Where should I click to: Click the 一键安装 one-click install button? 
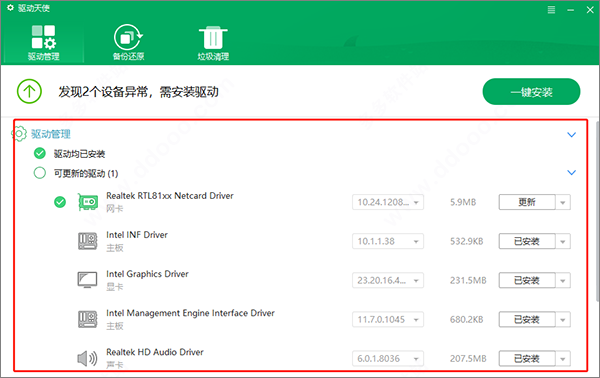[531, 91]
